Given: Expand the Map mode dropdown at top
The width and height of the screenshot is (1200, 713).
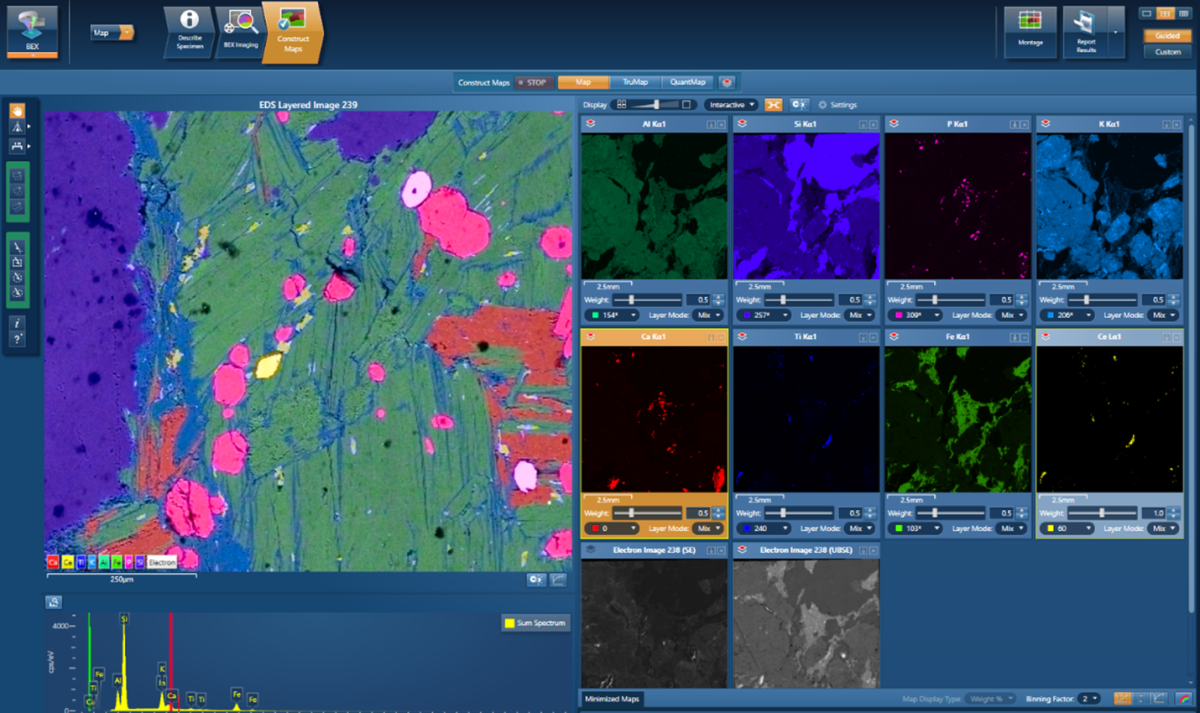Looking at the screenshot, I should click(x=127, y=32).
